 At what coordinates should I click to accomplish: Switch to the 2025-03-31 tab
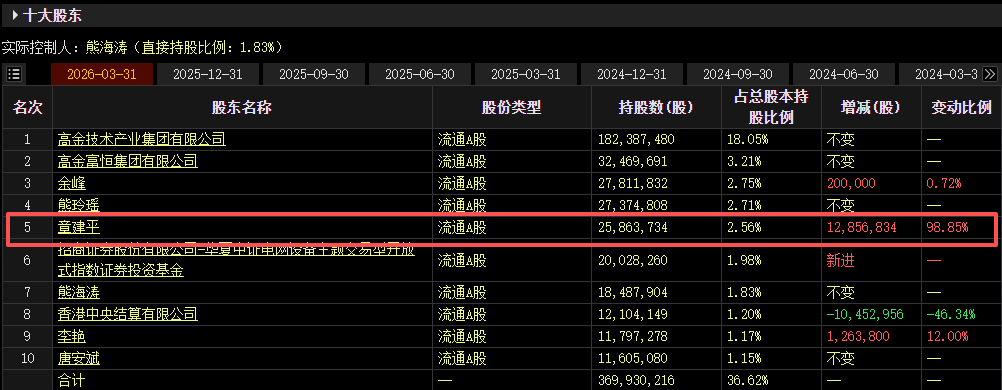[x=526, y=74]
